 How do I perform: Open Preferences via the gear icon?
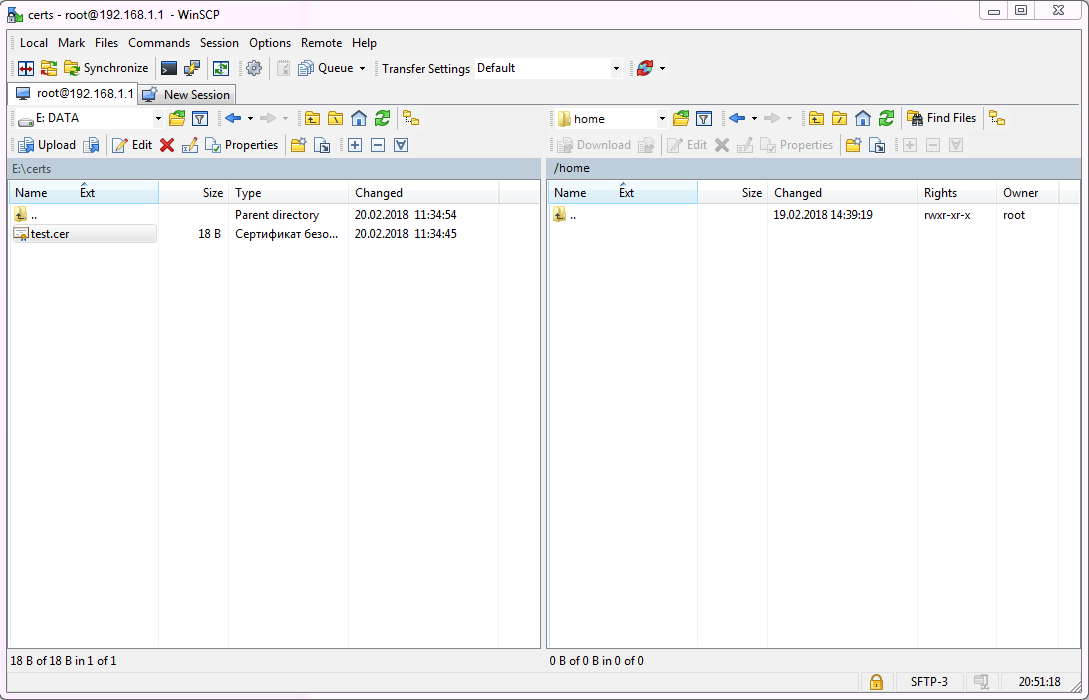click(x=254, y=68)
